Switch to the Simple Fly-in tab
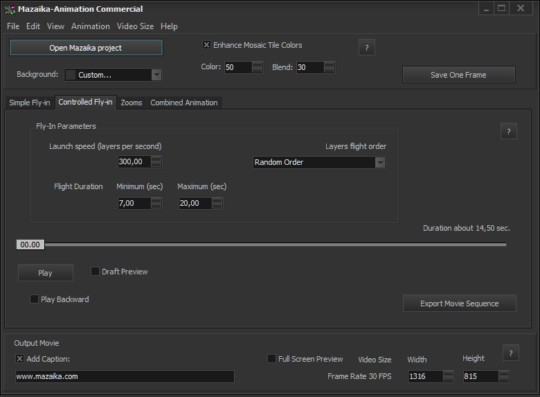Viewport: 540px width, 397px height. tap(30, 103)
